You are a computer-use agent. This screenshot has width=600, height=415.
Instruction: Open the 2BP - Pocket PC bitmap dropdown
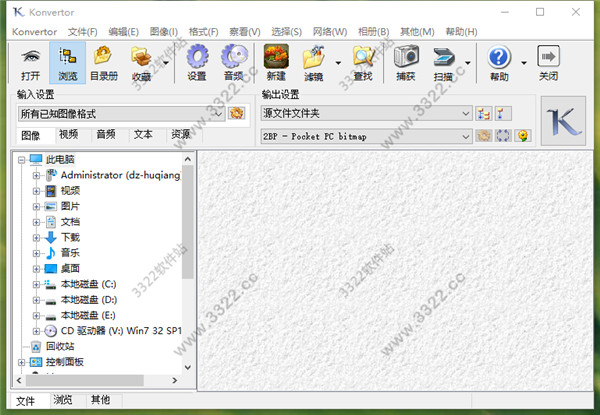coord(366,136)
